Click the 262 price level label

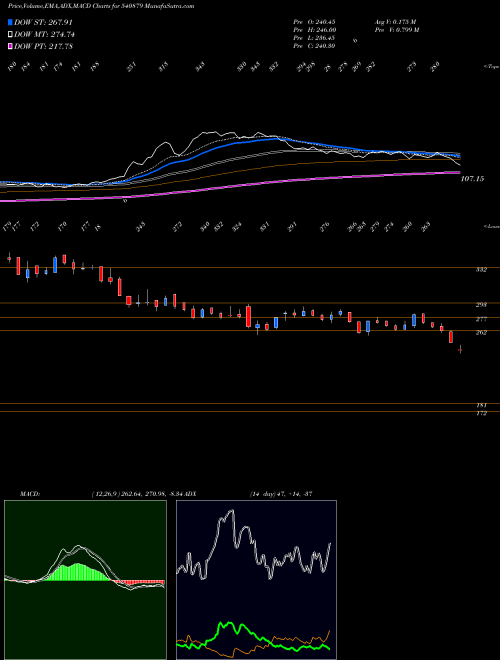click(481, 333)
